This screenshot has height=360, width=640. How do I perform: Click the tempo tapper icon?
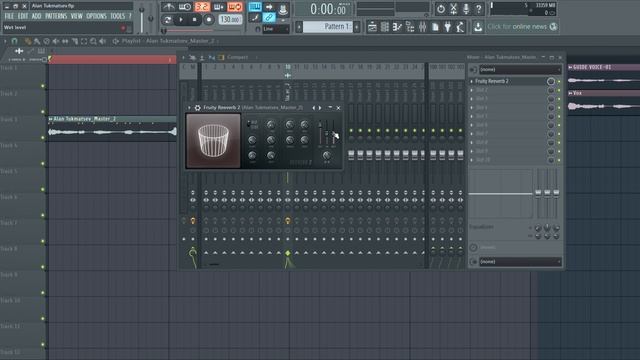(460, 27)
